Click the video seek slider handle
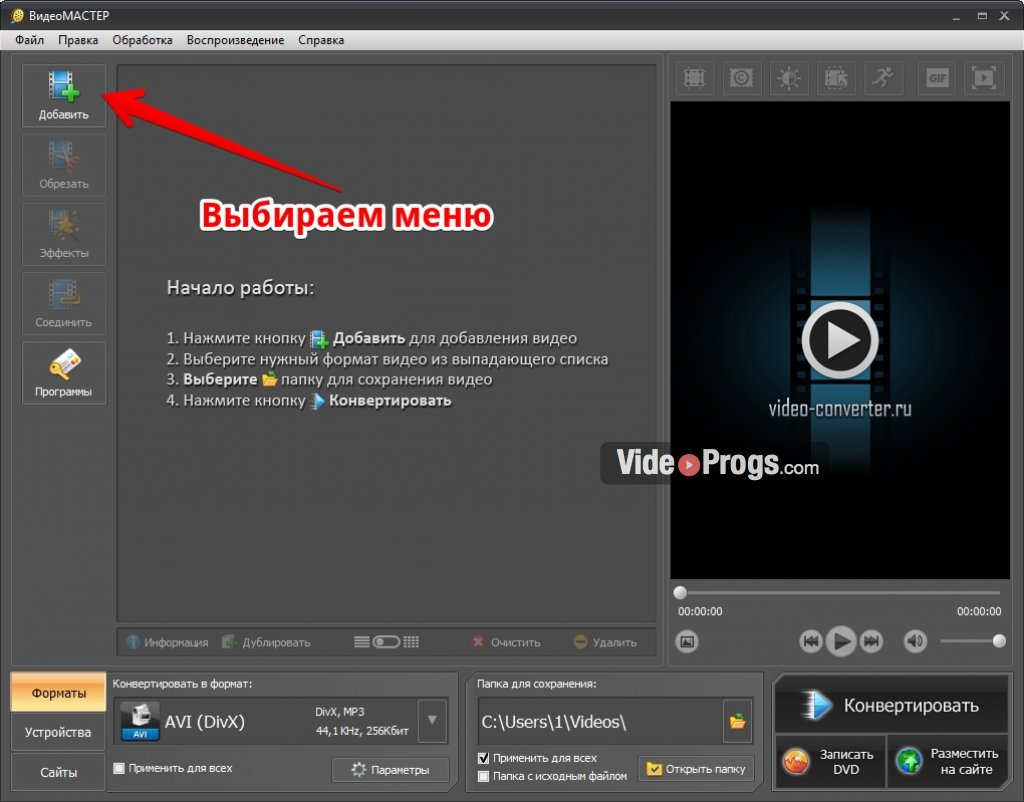Viewport: 1024px width, 802px height. pyautogui.click(x=680, y=592)
